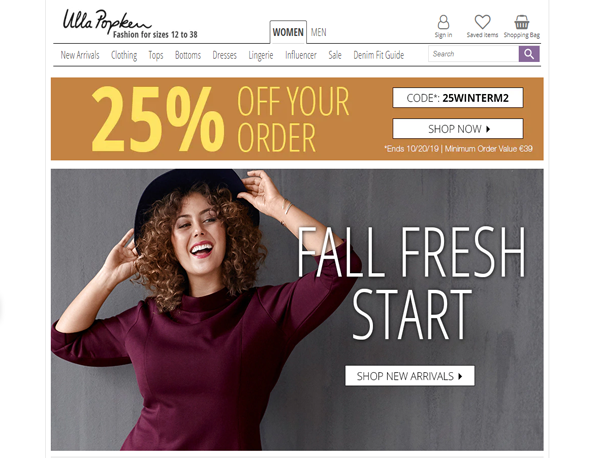Switch to the WOMEN tab
This screenshot has width=600, height=458.
(288, 32)
